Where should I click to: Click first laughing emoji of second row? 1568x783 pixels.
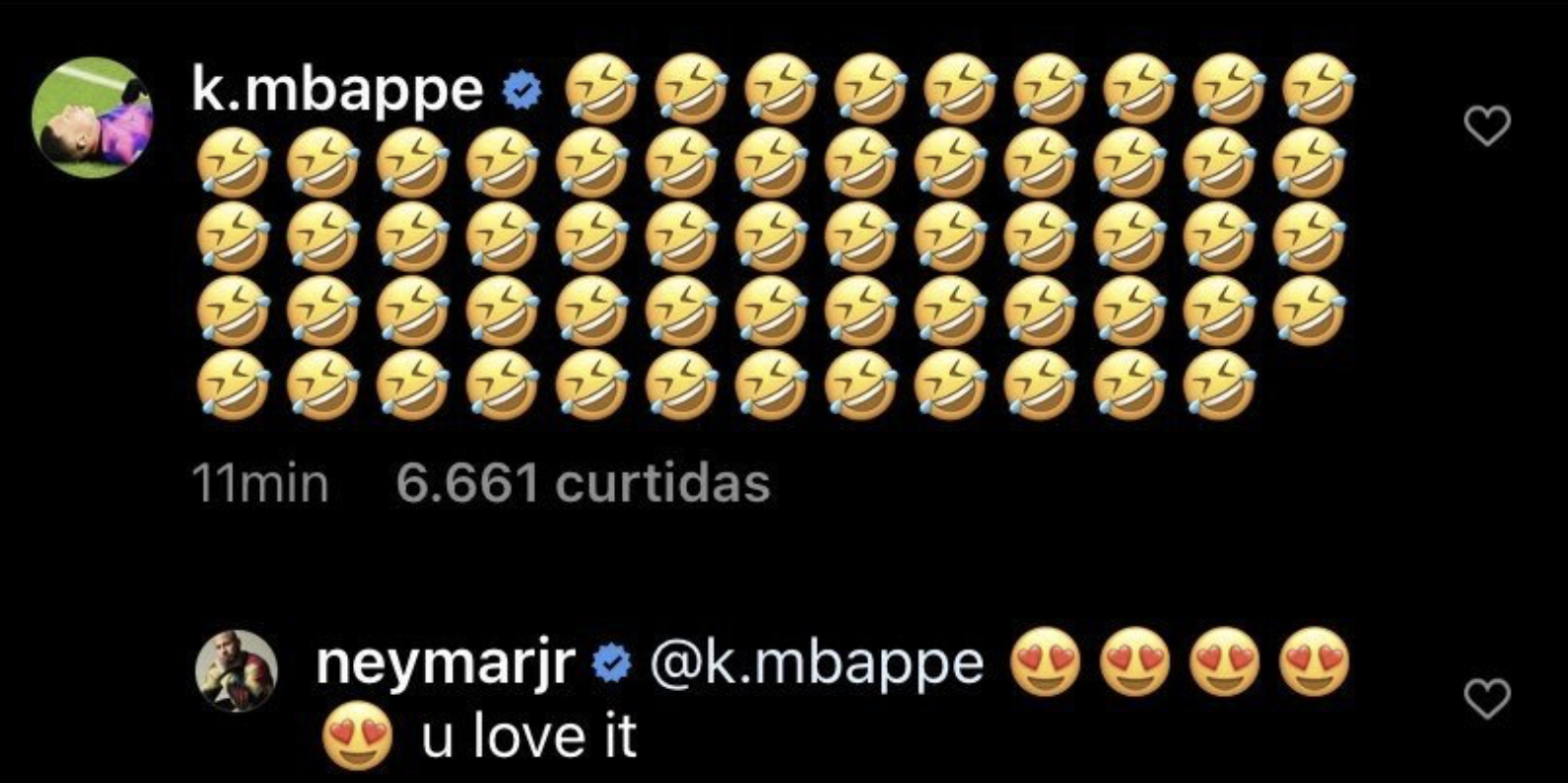tap(232, 162)
